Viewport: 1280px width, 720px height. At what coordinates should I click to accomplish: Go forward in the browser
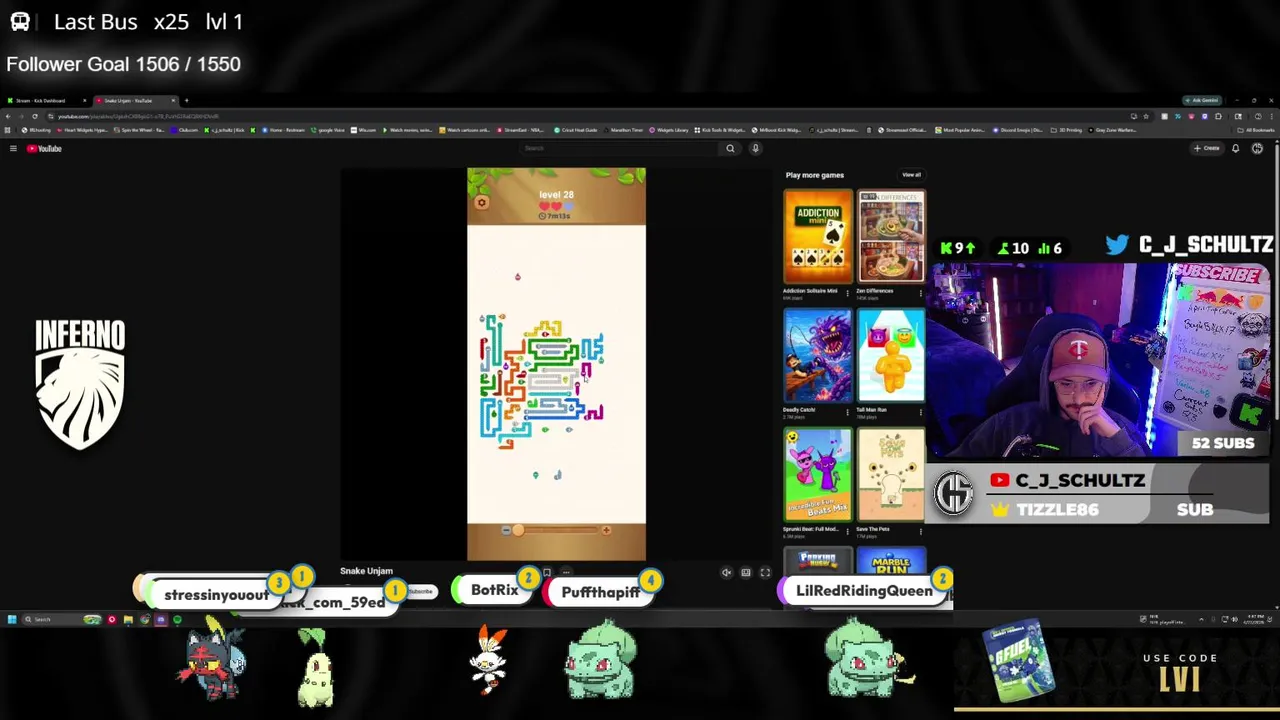[21, 116]
